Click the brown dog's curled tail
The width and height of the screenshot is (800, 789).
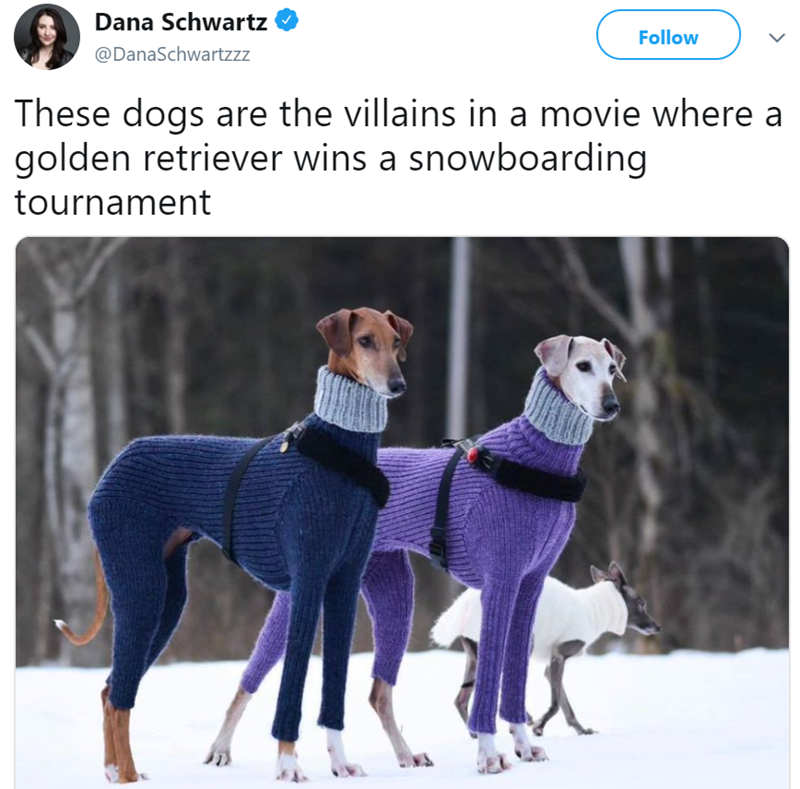coord(84,607)
